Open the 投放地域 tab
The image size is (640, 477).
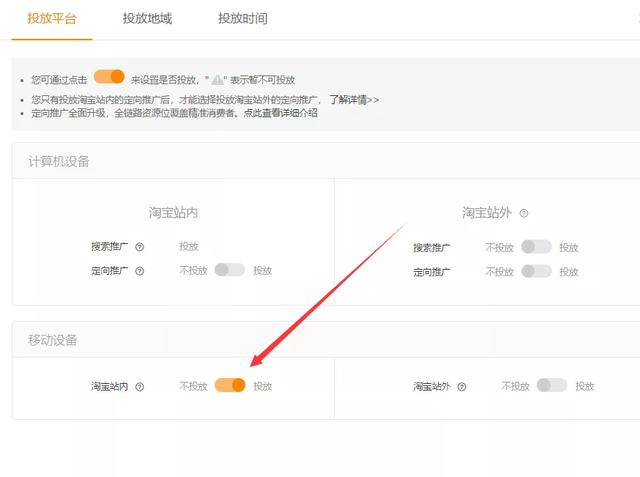point(147,19)
